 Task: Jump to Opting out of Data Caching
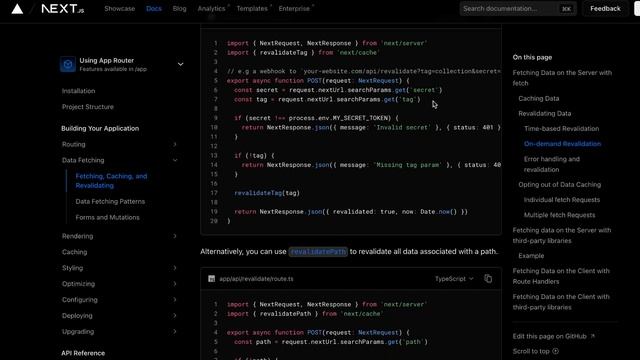(x=560, y=184)
